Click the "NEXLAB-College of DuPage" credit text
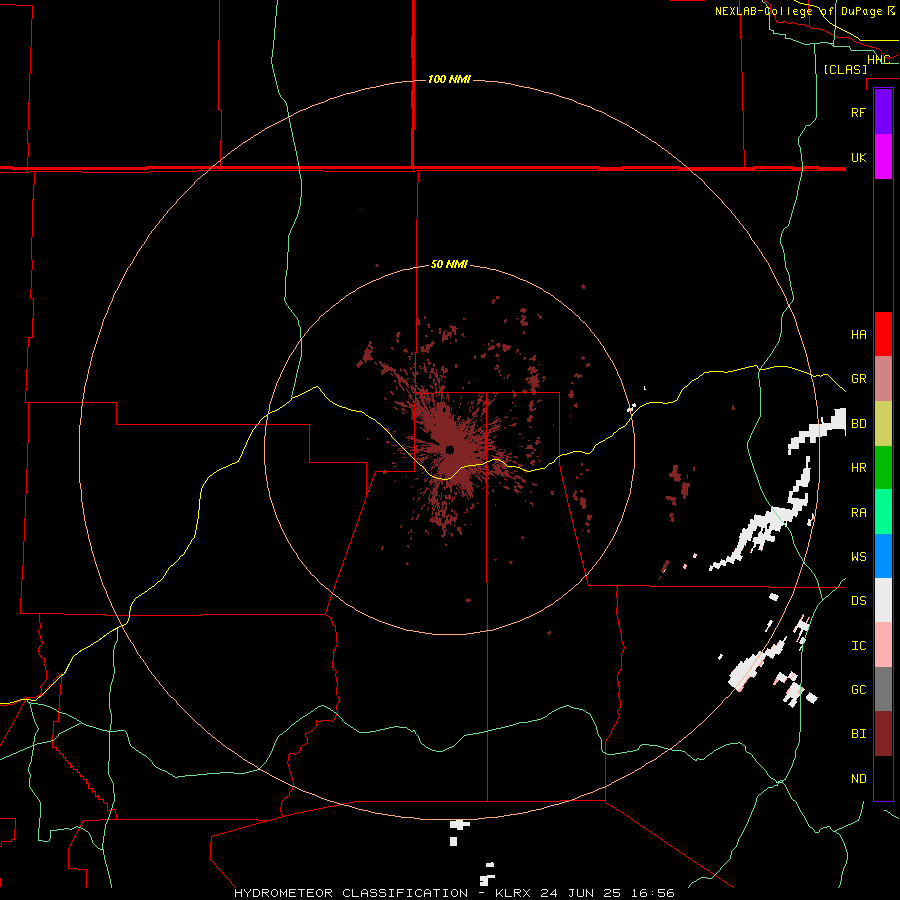Image resolution: width=900 pixels, height=900 pixels. tap(798, 11)
